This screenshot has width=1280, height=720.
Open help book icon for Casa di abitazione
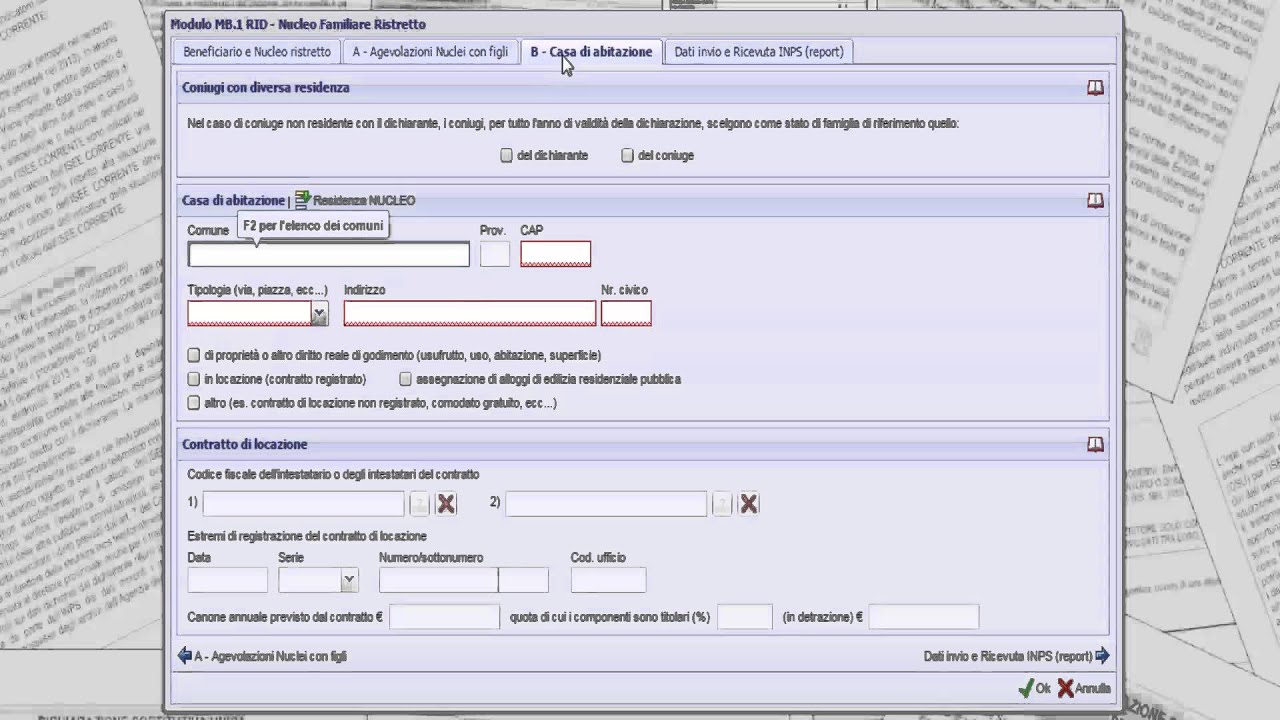pos(1095,201)
